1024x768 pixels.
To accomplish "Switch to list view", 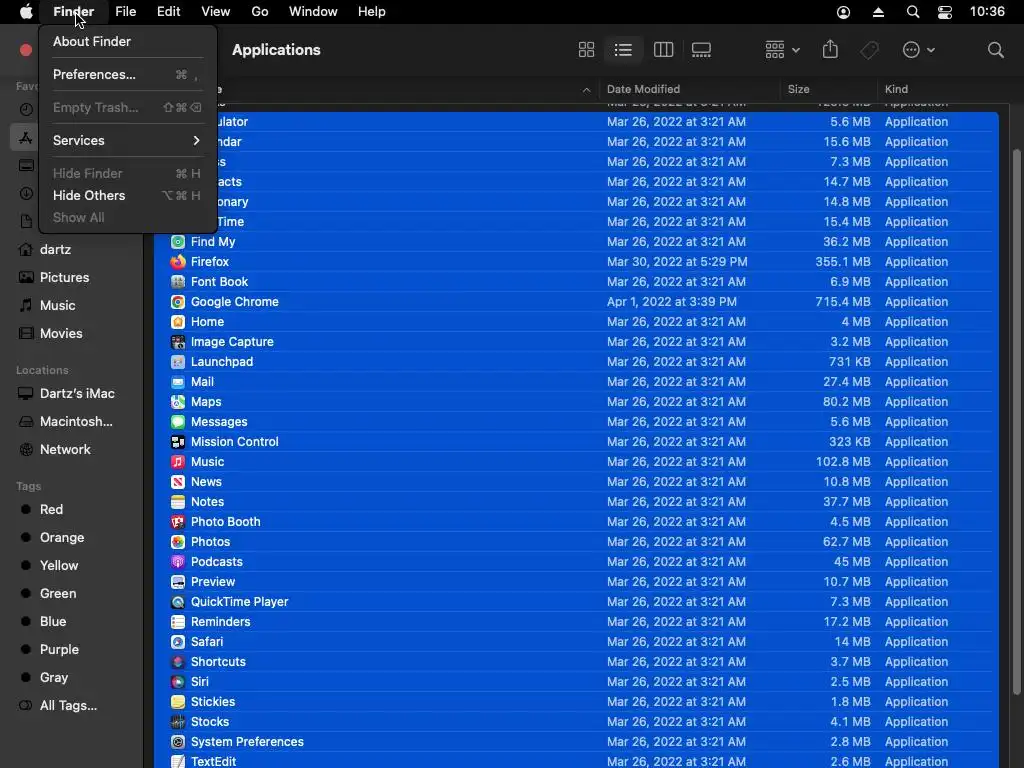I will pyautogui.click(x=623, y=50).
